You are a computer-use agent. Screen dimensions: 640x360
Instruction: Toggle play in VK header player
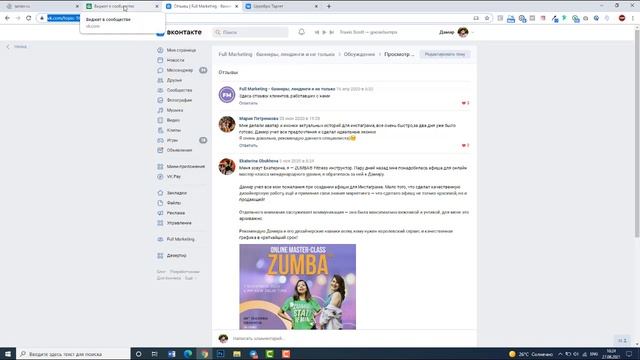[324, 32]
